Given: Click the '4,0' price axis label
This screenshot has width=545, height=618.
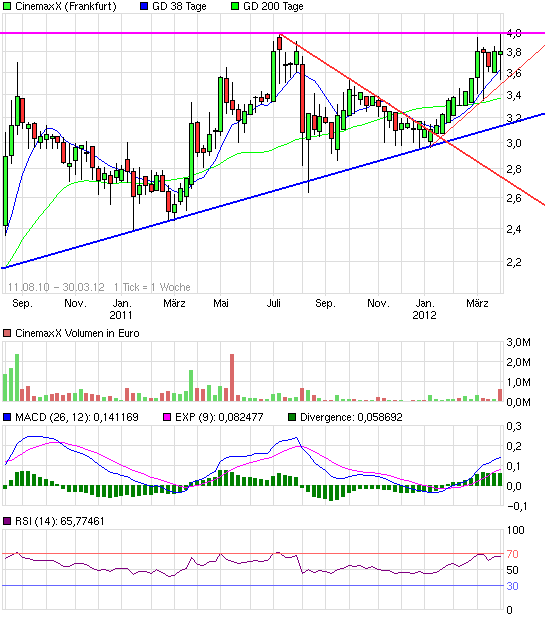Looking at the screenshot, I should coord(514,33).
